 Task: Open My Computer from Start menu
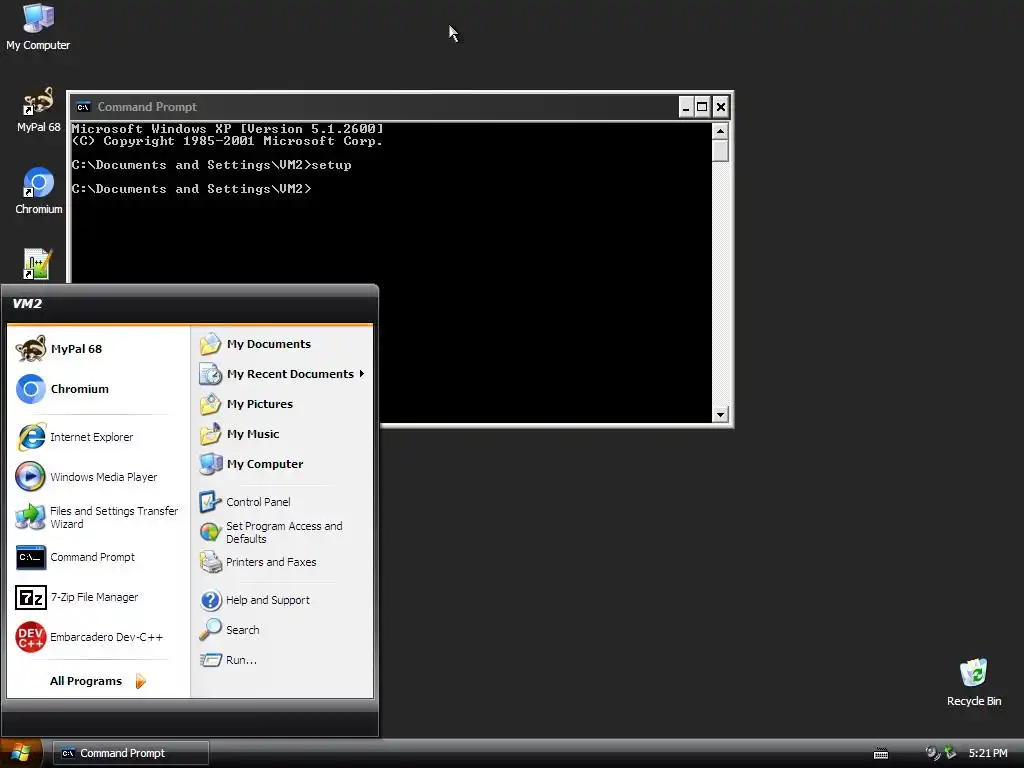pyautogui.click(x=282, y=464)
